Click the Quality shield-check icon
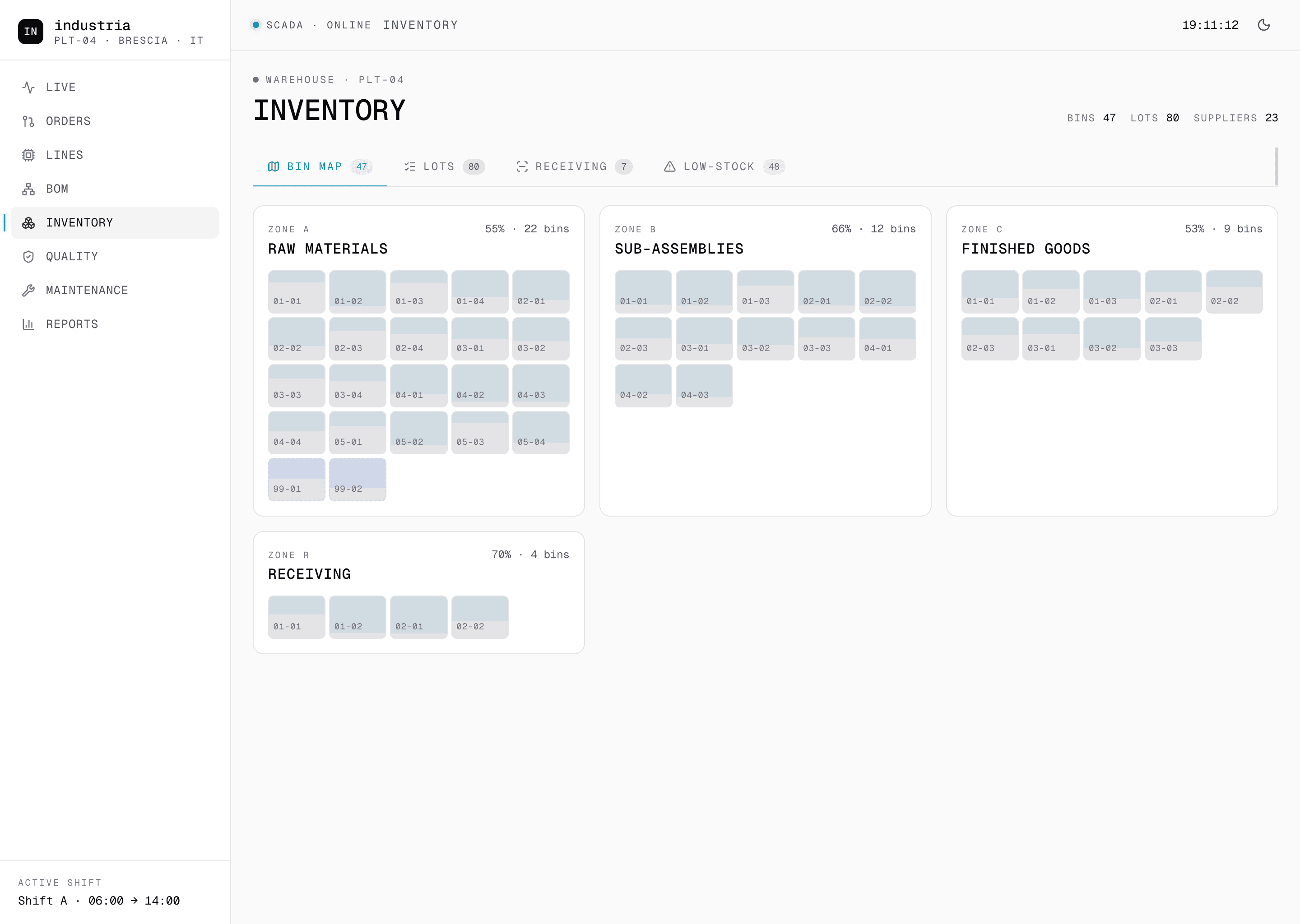This screenshot has height=924, width=1300. [28, 257]
